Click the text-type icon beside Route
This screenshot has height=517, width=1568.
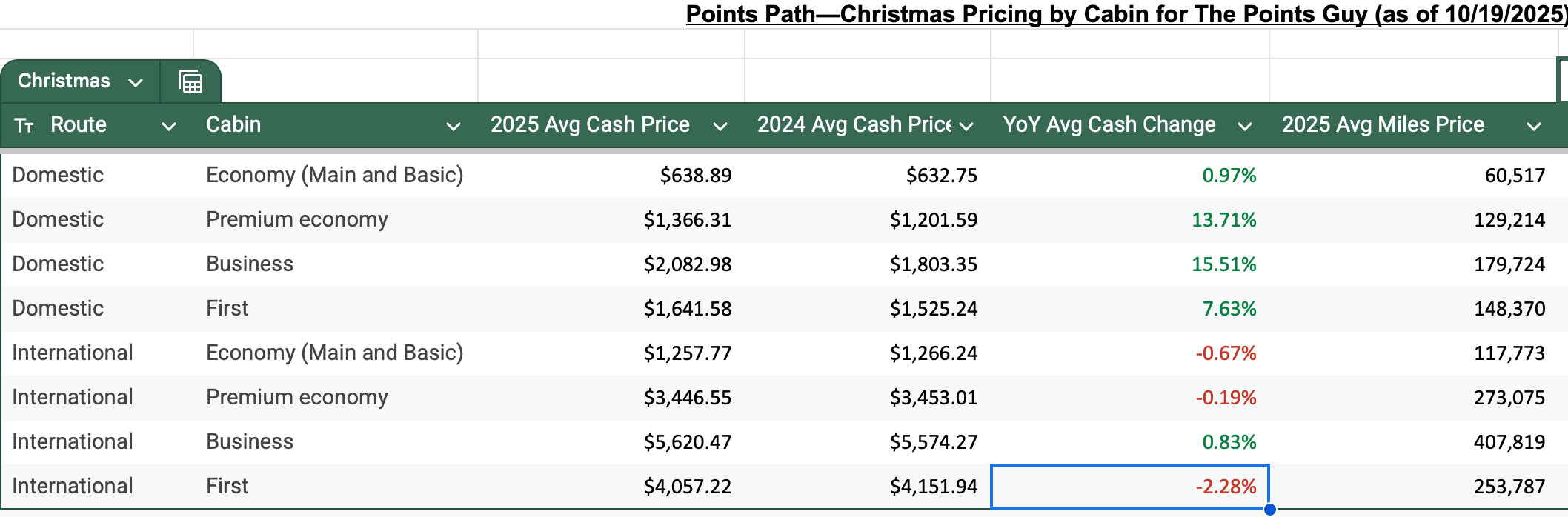click(24, 126)
